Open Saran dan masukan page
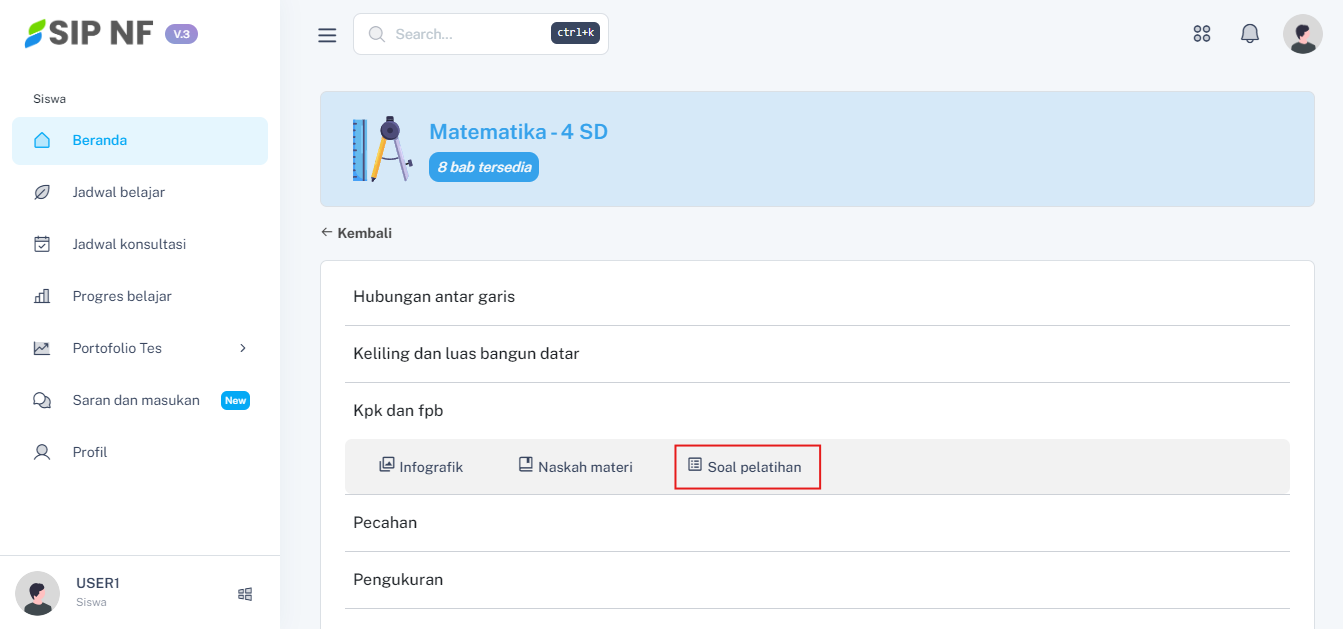Image resolution: width=1343 pixels, height=629 pixels. point(136,400)
